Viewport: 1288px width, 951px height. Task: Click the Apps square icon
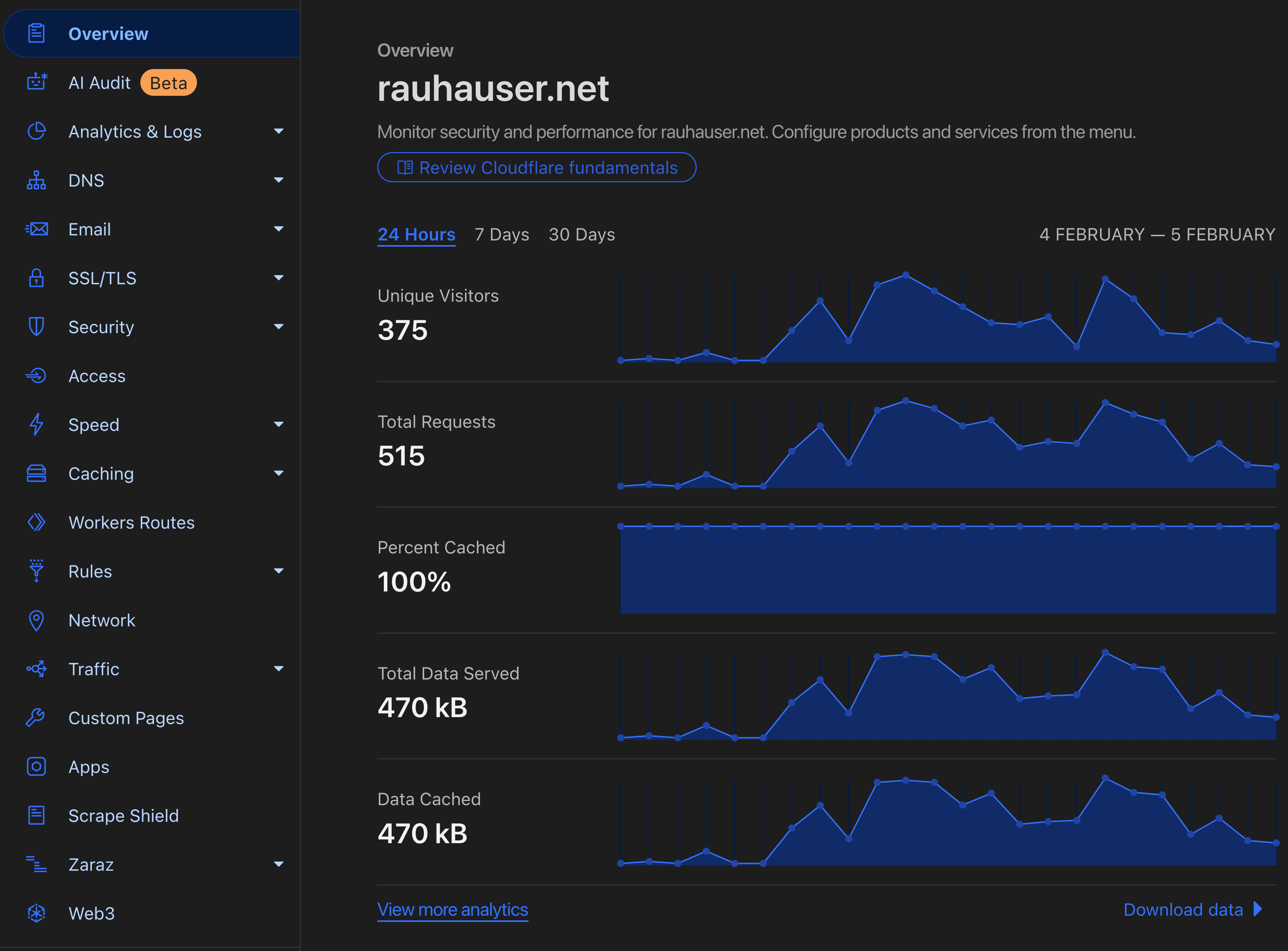tap(36, 767)
